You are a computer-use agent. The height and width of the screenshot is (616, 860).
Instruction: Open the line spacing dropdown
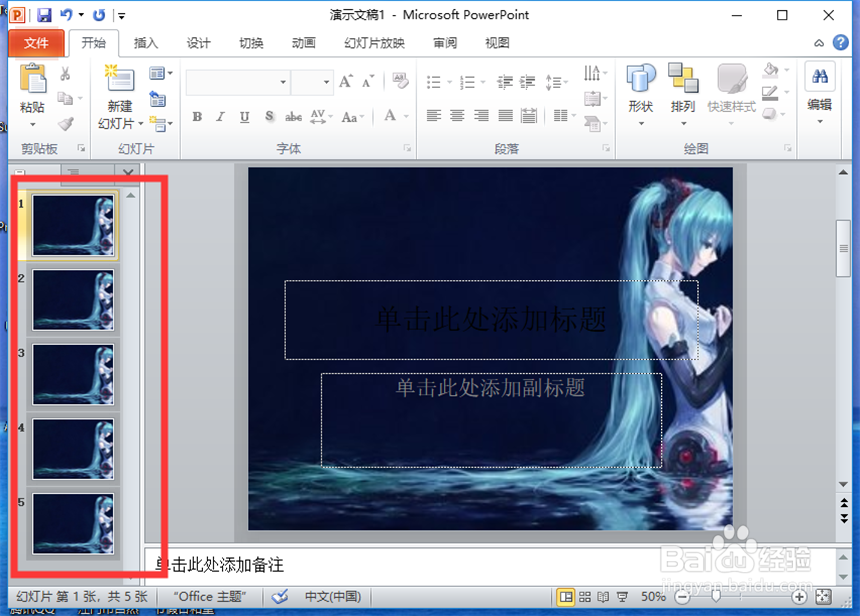pos(556,82)
